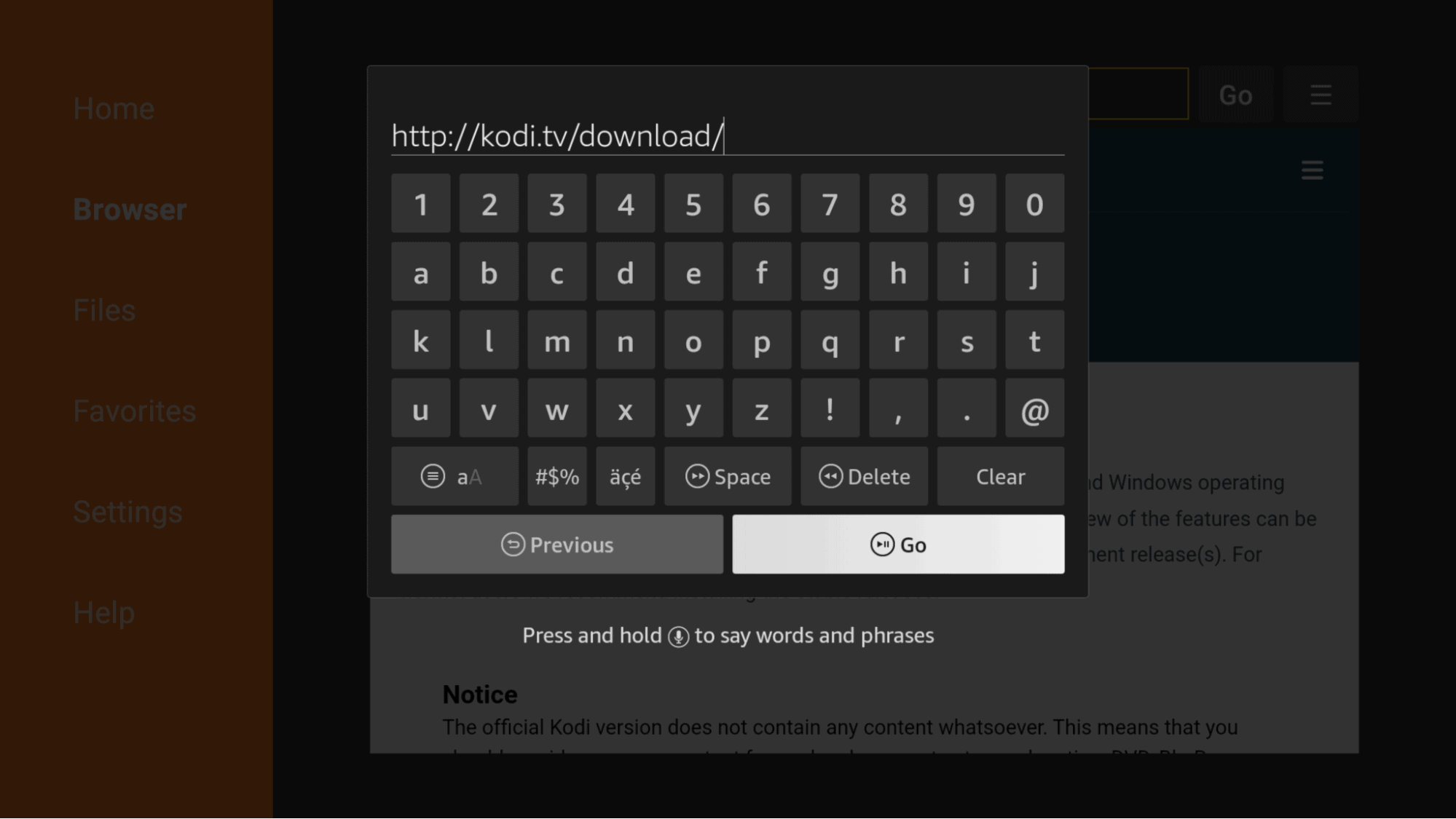Click the Go playback icon button
1456x819 pixels.
pos(898,544)
